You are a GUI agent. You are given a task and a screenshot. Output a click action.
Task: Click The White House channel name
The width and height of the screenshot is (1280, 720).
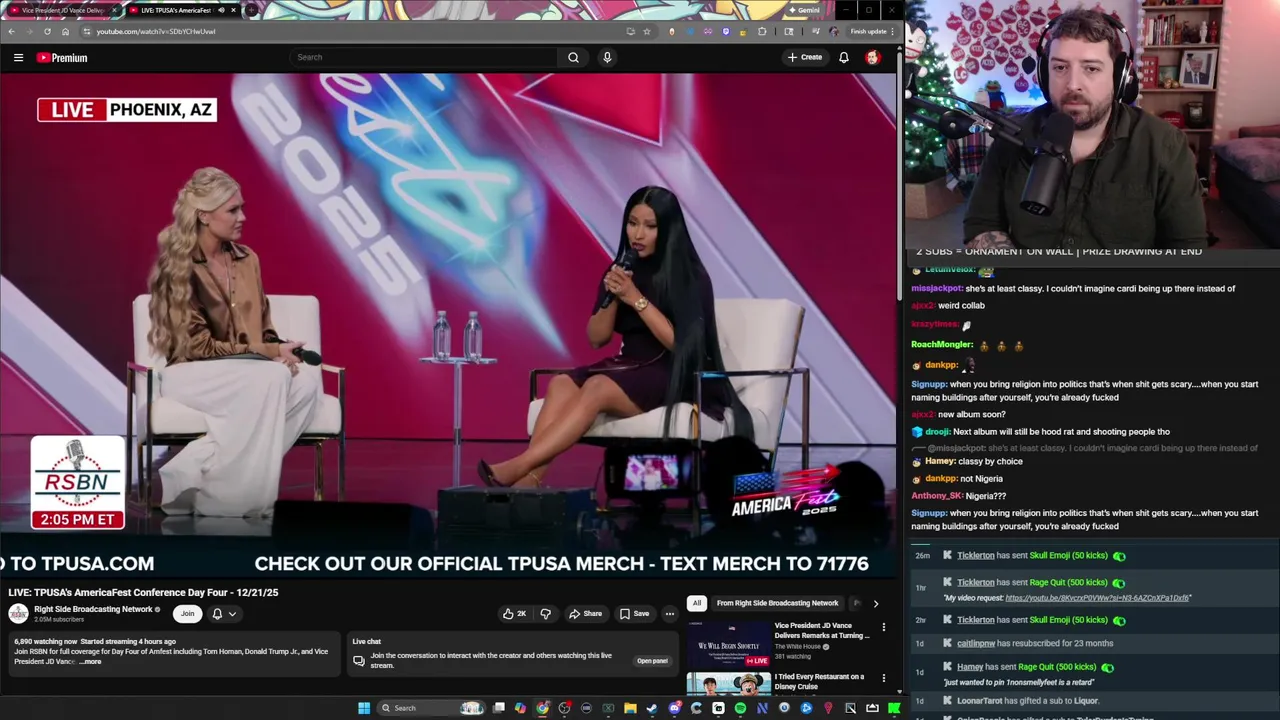798,647
